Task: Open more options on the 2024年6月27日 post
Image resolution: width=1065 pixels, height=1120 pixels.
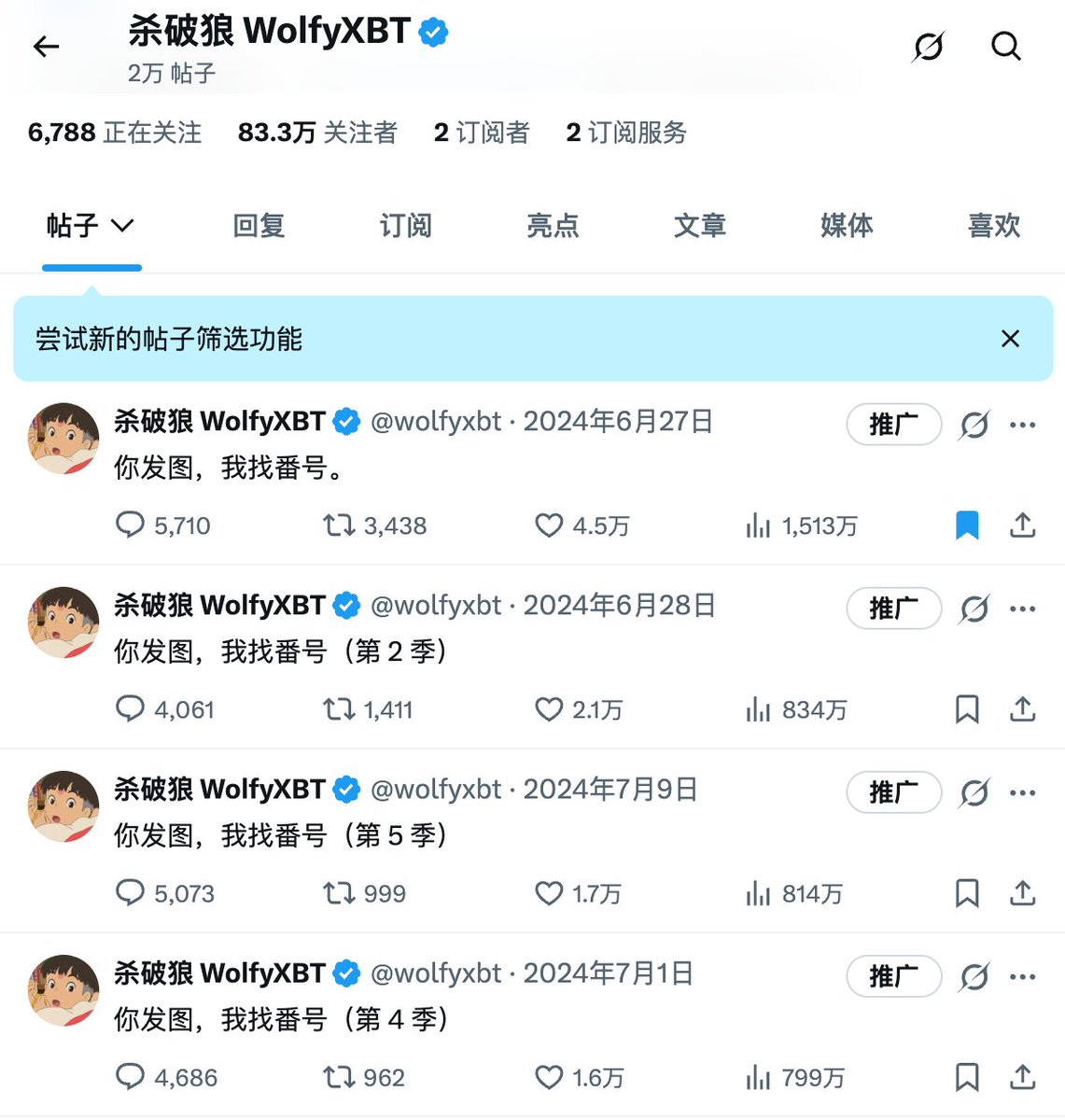Action: [x=1023, y=425]
